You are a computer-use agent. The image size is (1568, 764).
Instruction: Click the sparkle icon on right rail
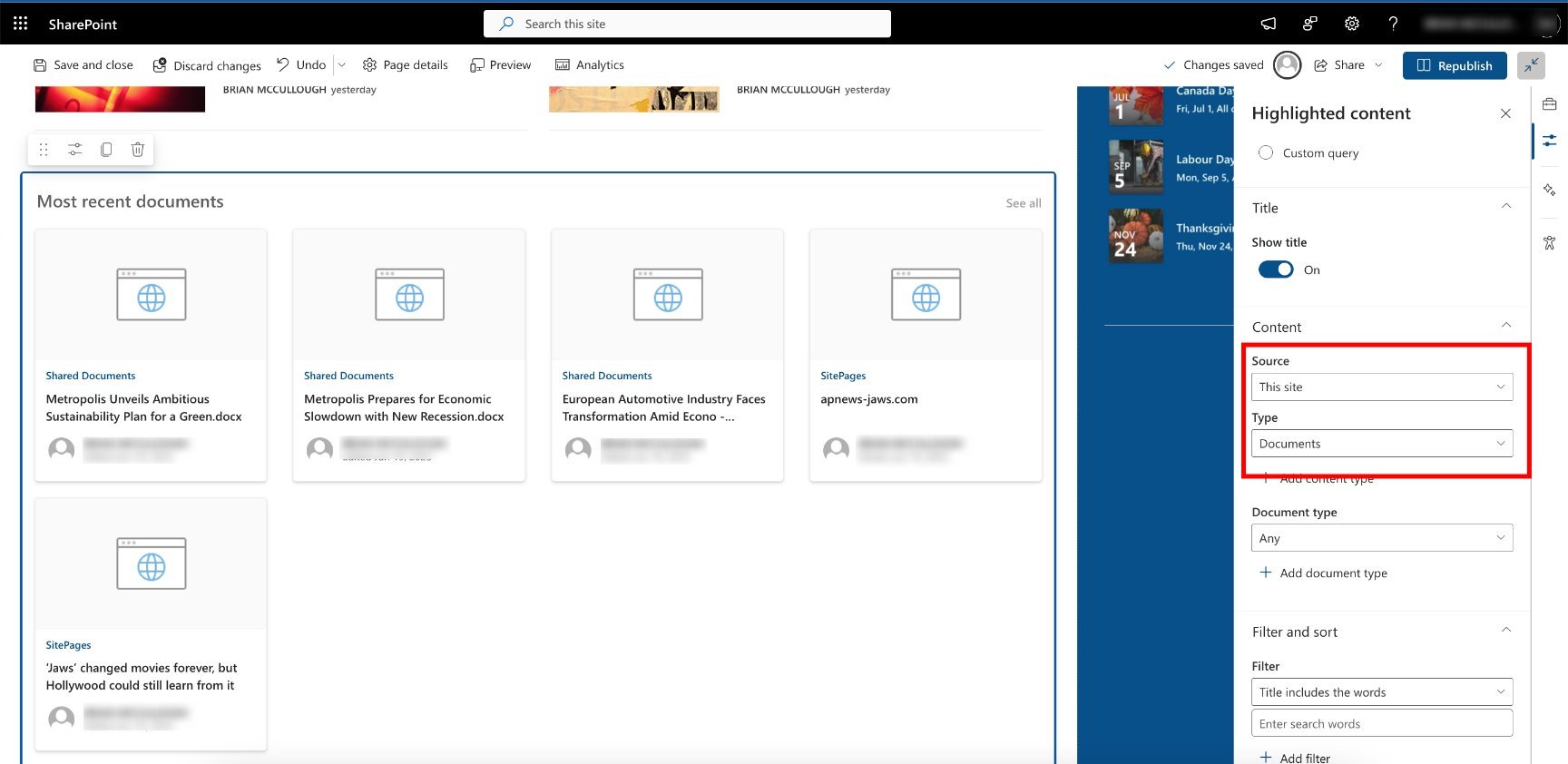click(x=1549, y=190)
